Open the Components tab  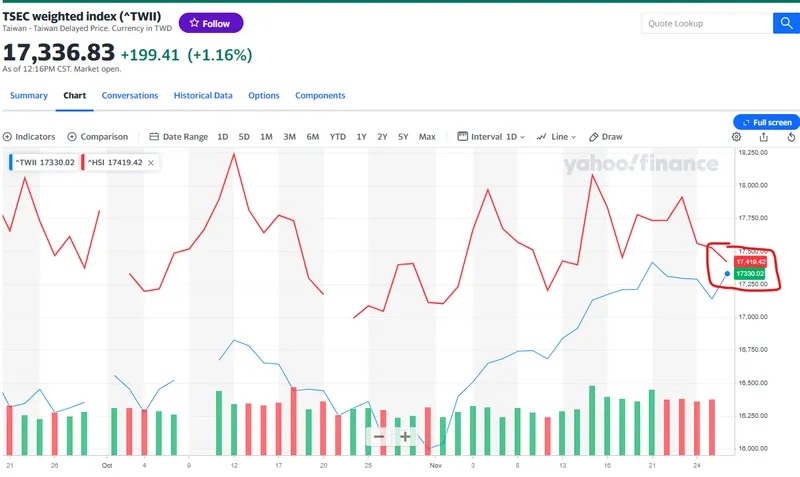coord(320,95)
